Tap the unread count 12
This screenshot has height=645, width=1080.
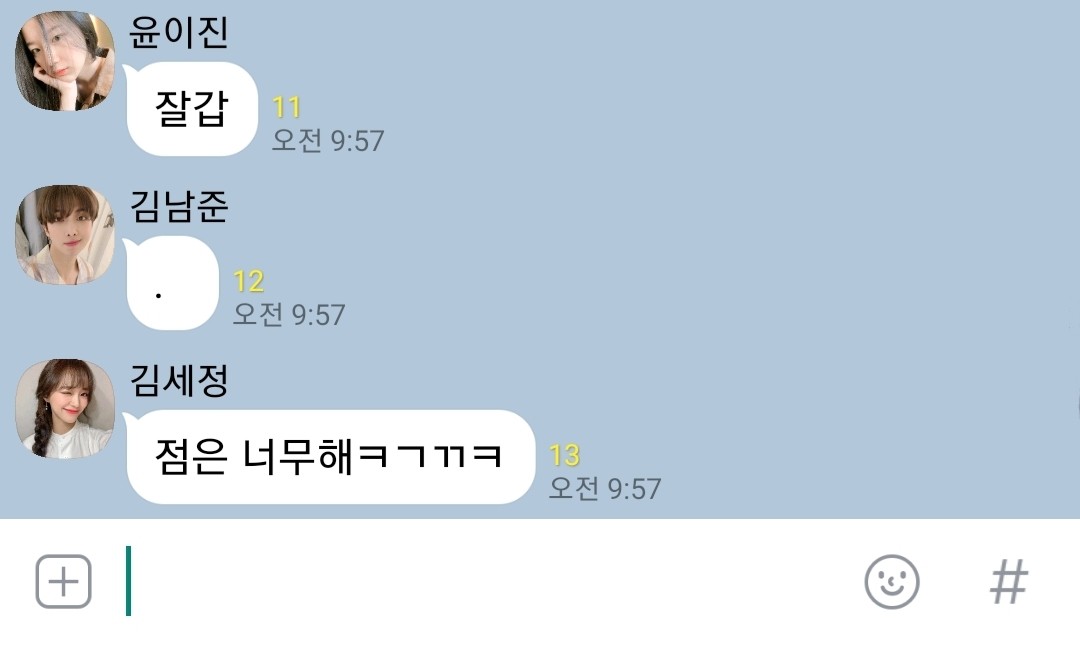click(x=249, y=281)
